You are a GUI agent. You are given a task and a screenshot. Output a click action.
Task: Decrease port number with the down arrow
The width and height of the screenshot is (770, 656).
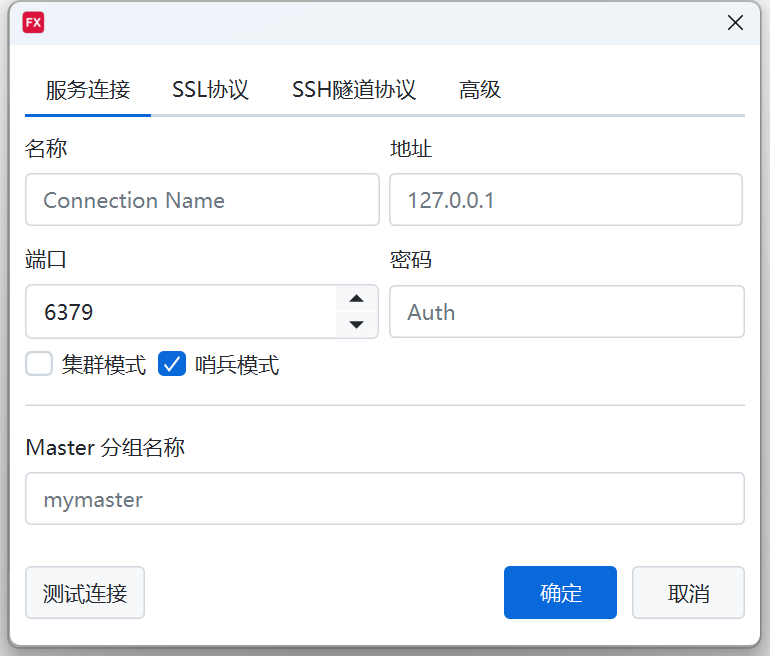click(x=356, y=324)
